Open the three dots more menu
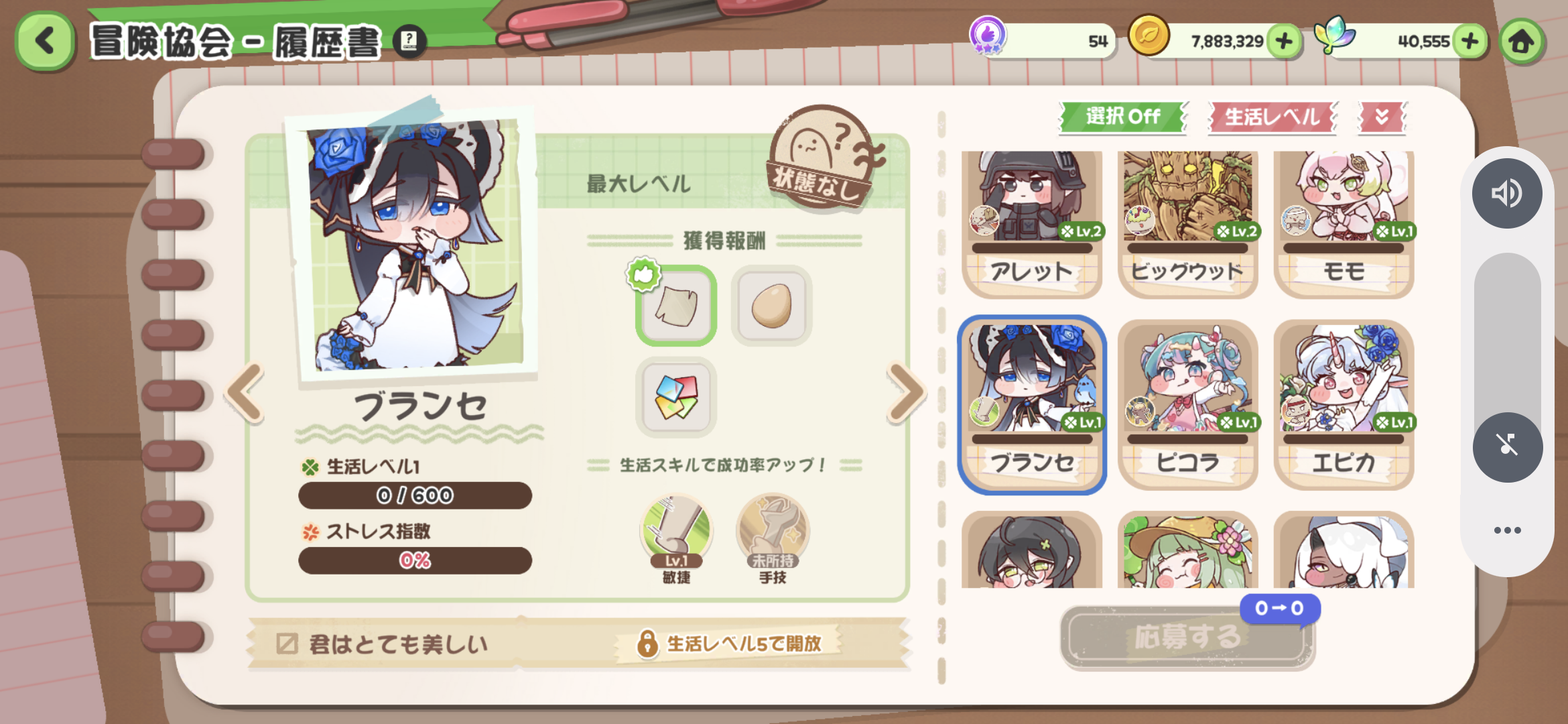 1507,530
